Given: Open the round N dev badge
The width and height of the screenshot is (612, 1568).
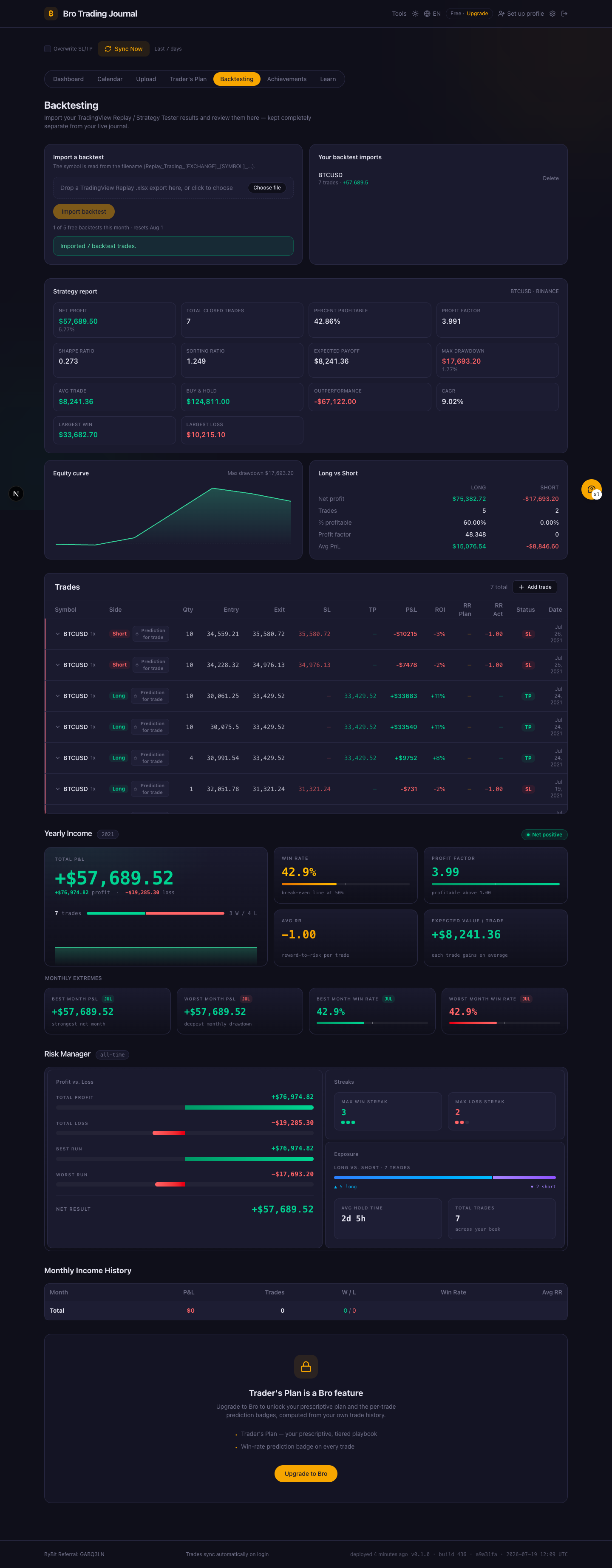Looking at the screenshot, I should 17,494.
